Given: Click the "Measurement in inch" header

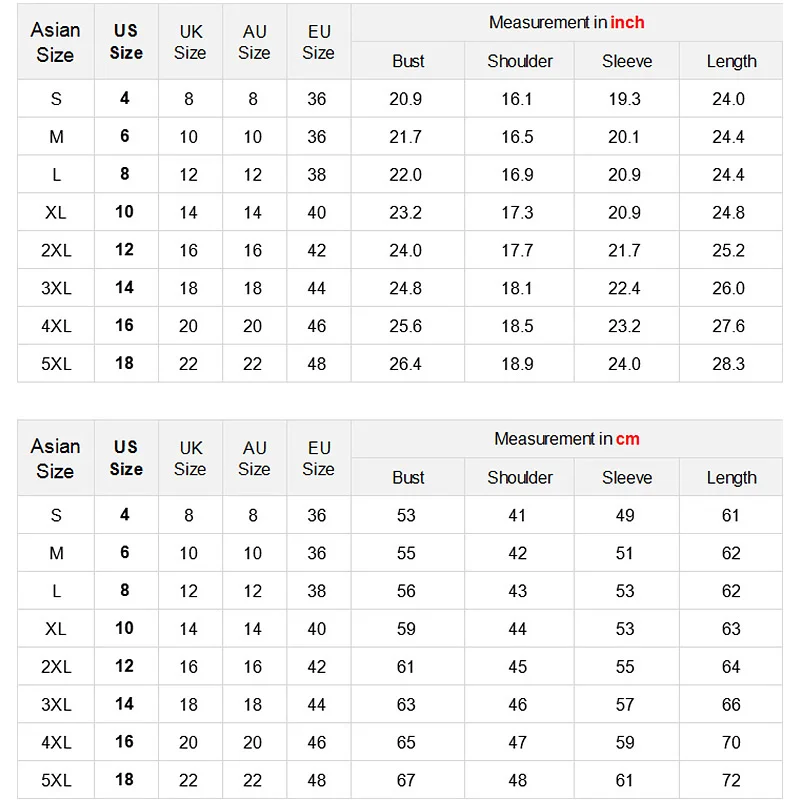Looking at the screenshot, I should (566, 22).
